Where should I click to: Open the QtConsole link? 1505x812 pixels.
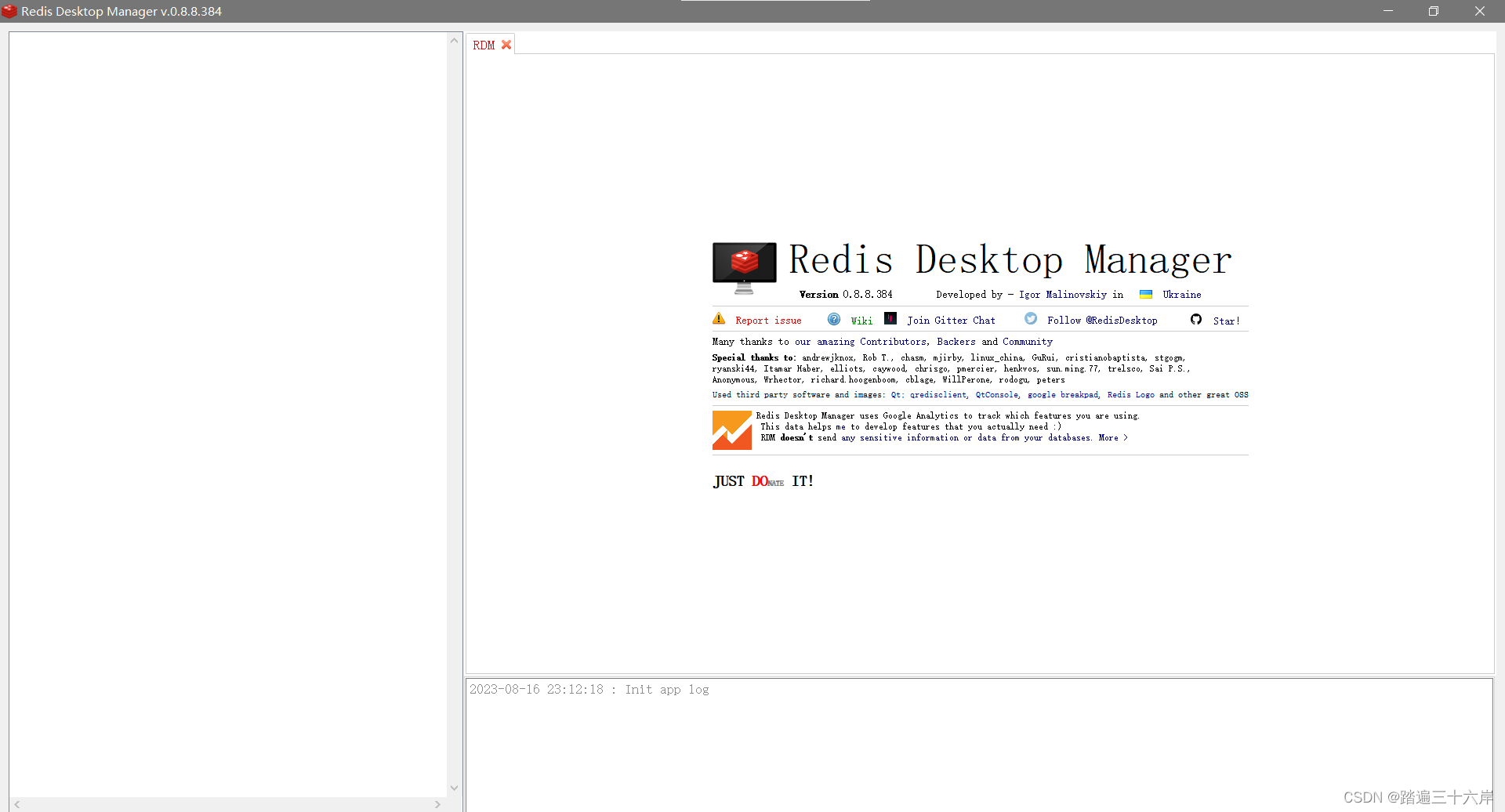point(996,395)
